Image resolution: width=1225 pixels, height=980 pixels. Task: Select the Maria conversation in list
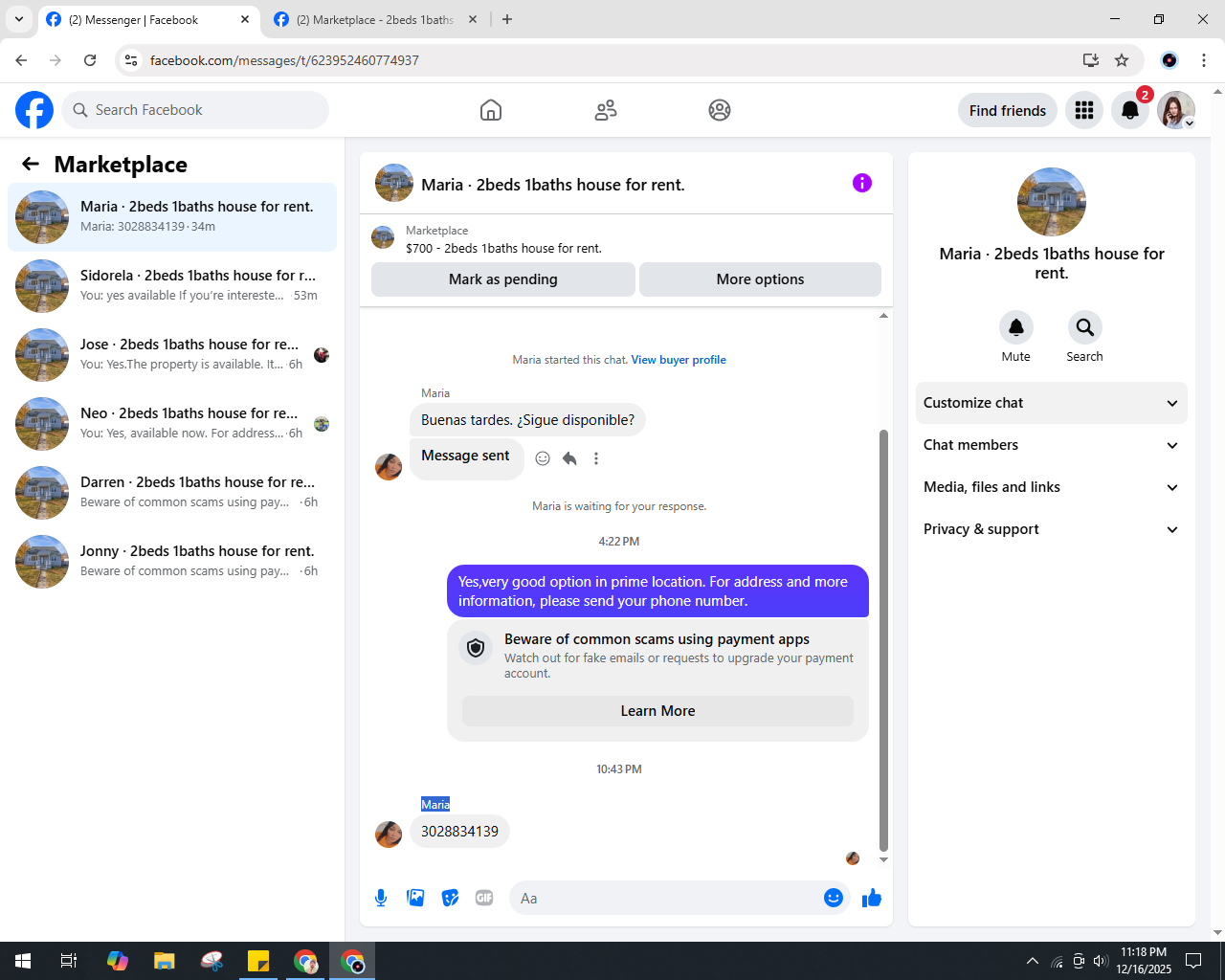pos(172,217)
